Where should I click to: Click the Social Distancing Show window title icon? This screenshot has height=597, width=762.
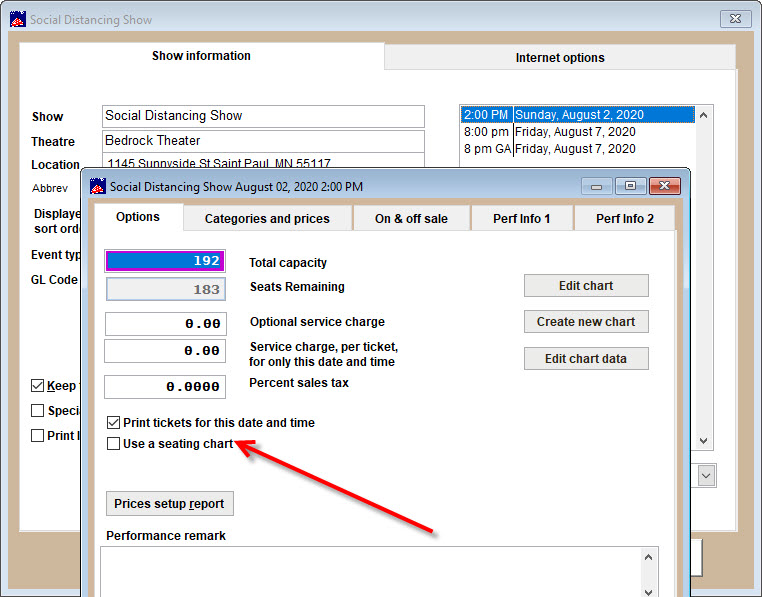[17, 19]
